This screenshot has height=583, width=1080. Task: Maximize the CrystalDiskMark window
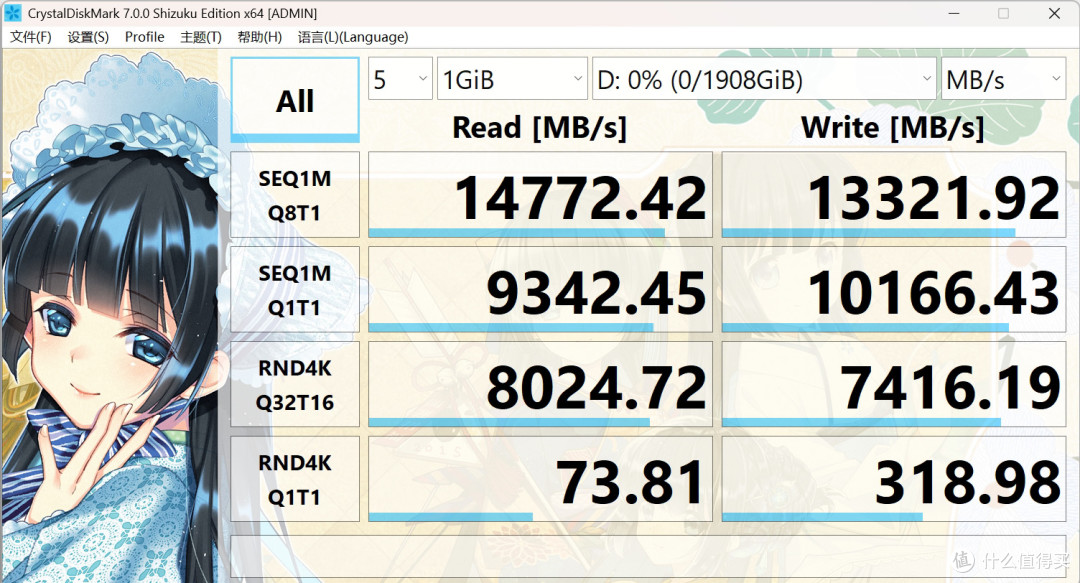tap(1004, 13)
